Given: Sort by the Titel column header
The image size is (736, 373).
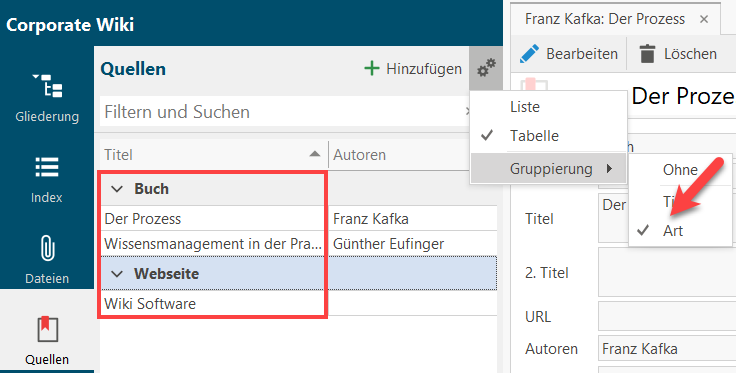Looking at the screenshot, I should click(214, 155).
